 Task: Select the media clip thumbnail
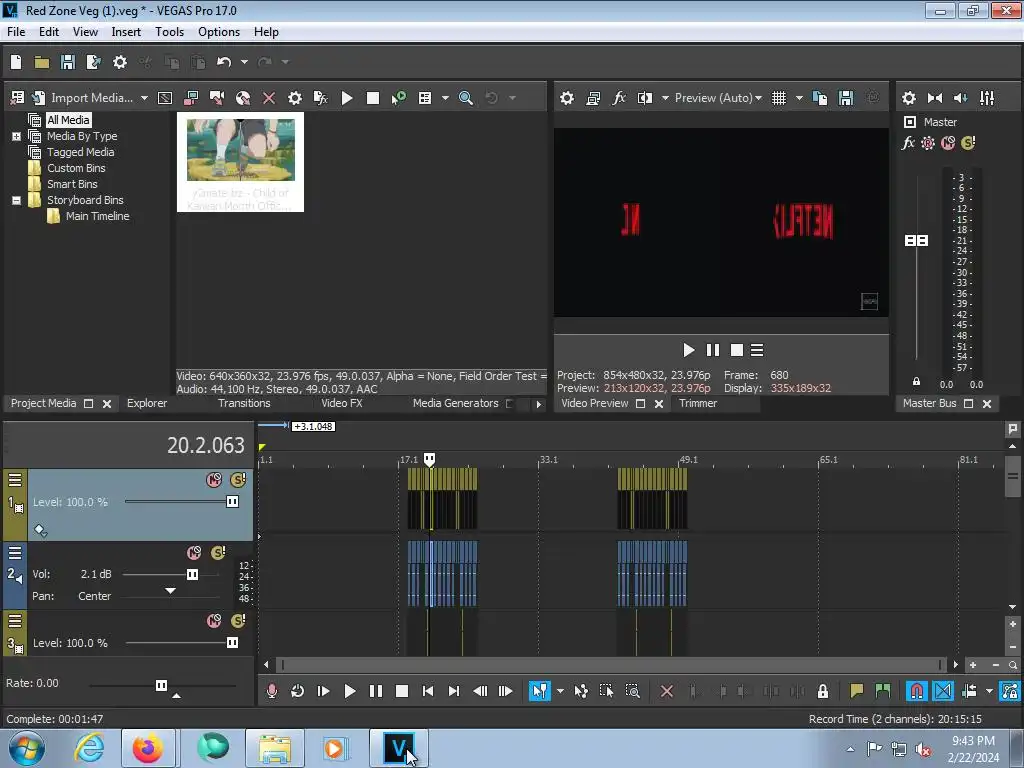240,162
